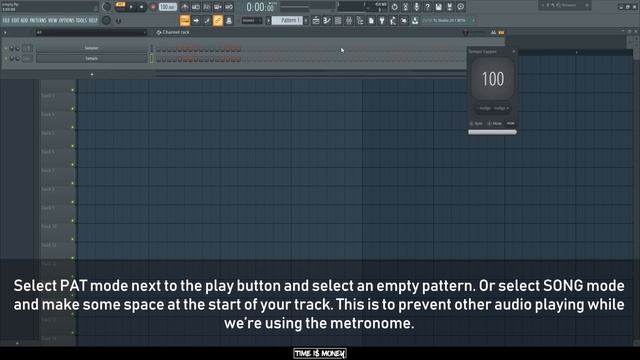Open the channel rack filter dropdown

coord(91,32)
